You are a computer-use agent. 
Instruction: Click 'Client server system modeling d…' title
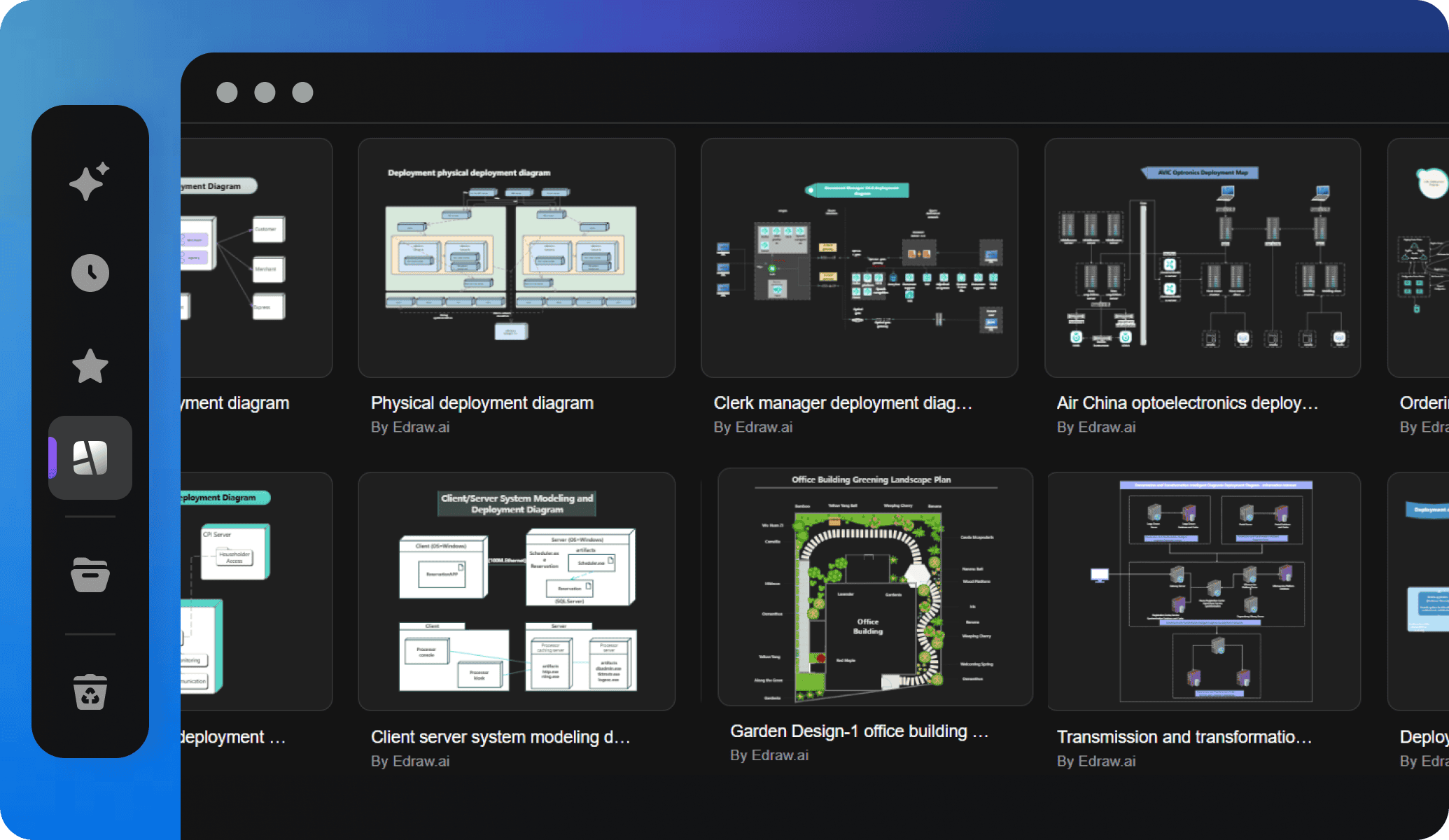[500, 737]
